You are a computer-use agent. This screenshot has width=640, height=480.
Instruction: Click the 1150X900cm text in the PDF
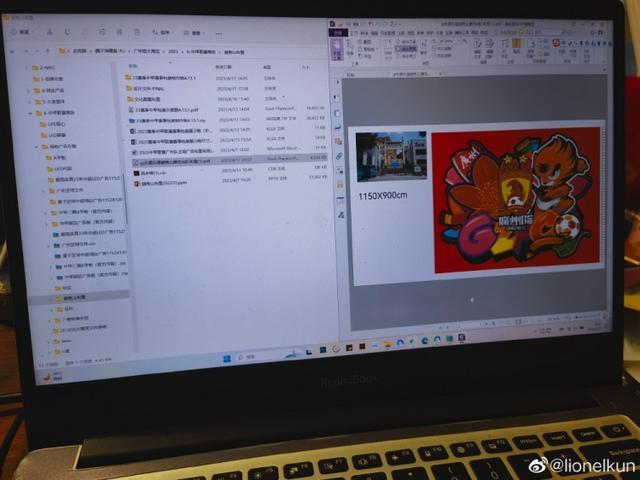382,196
